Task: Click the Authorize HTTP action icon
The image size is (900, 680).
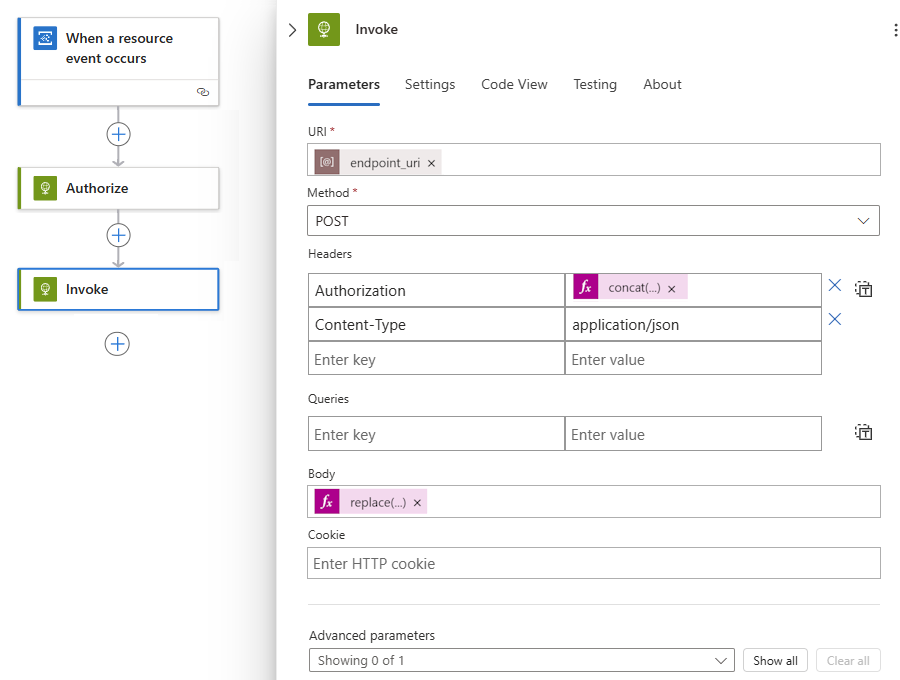Action: [x=45, y=188]
